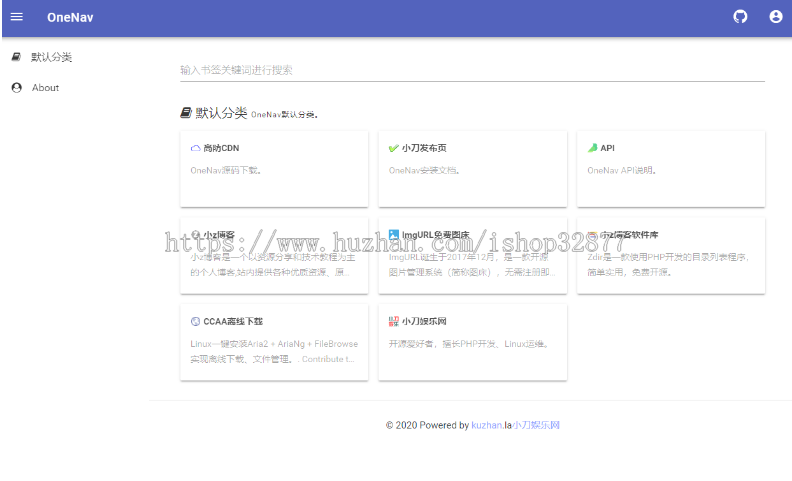792x481 pixels.
Task: Click the green checkmark icon on 小刀发布页
Action: point(393,148)
